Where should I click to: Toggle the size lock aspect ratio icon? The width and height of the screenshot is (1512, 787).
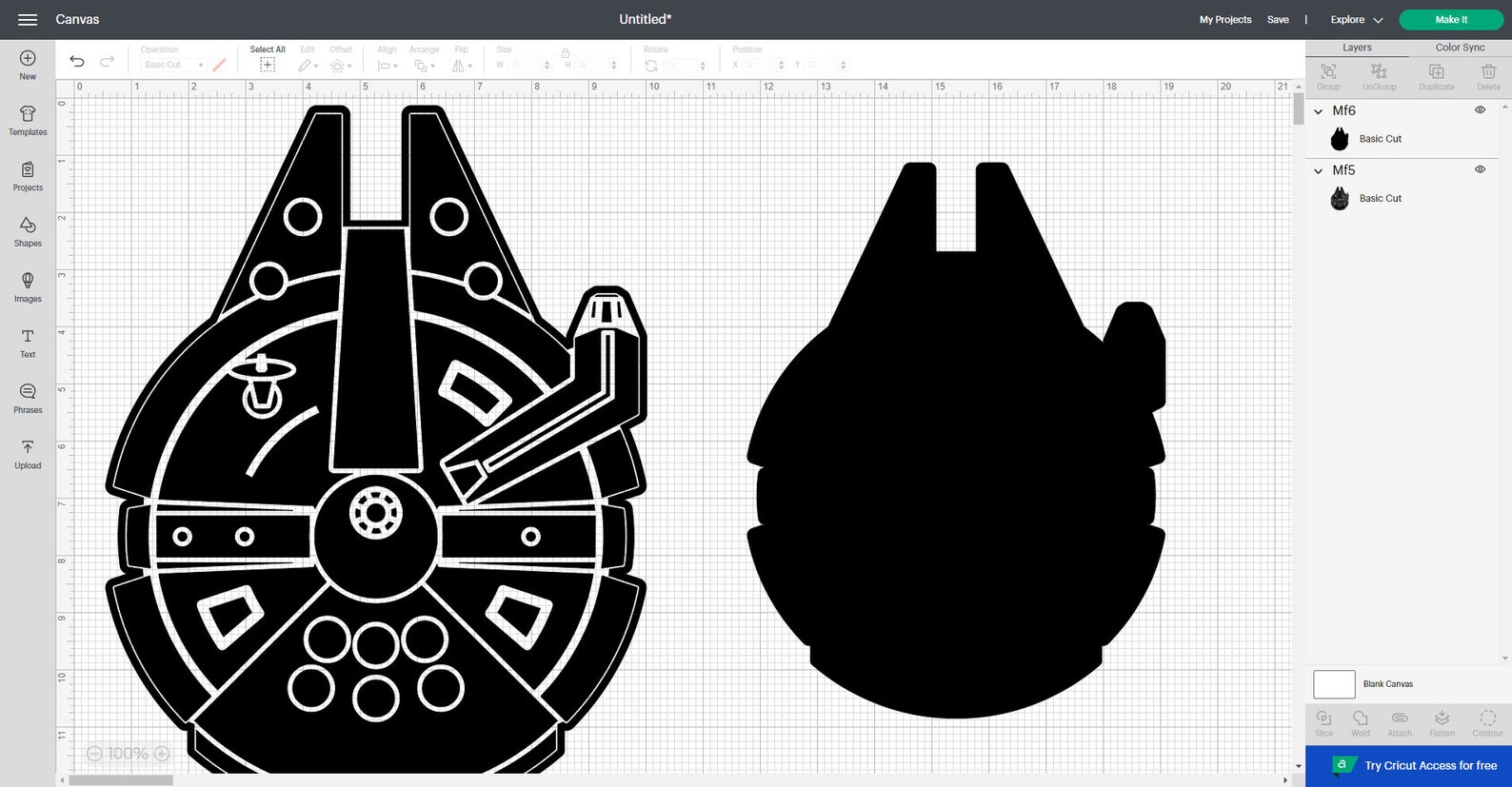566,53
